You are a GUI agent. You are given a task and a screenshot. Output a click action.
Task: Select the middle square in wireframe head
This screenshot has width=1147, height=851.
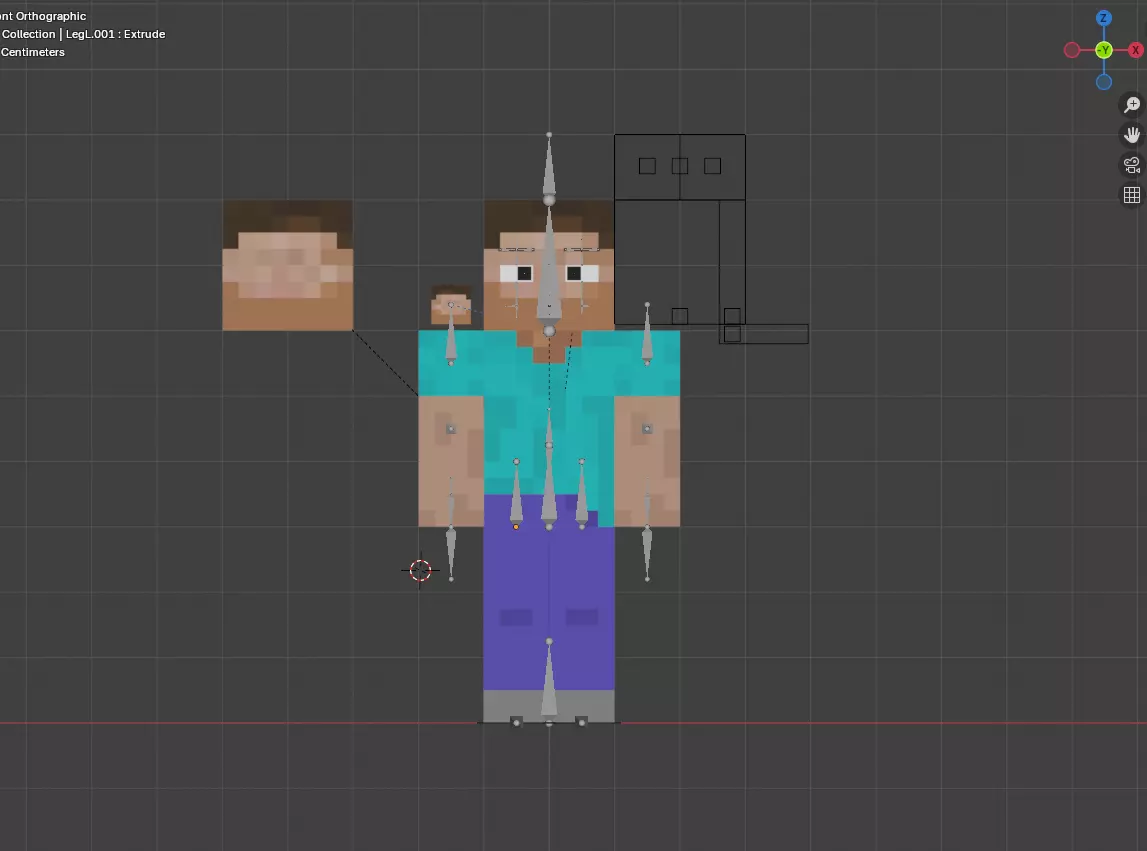[680, 166]
